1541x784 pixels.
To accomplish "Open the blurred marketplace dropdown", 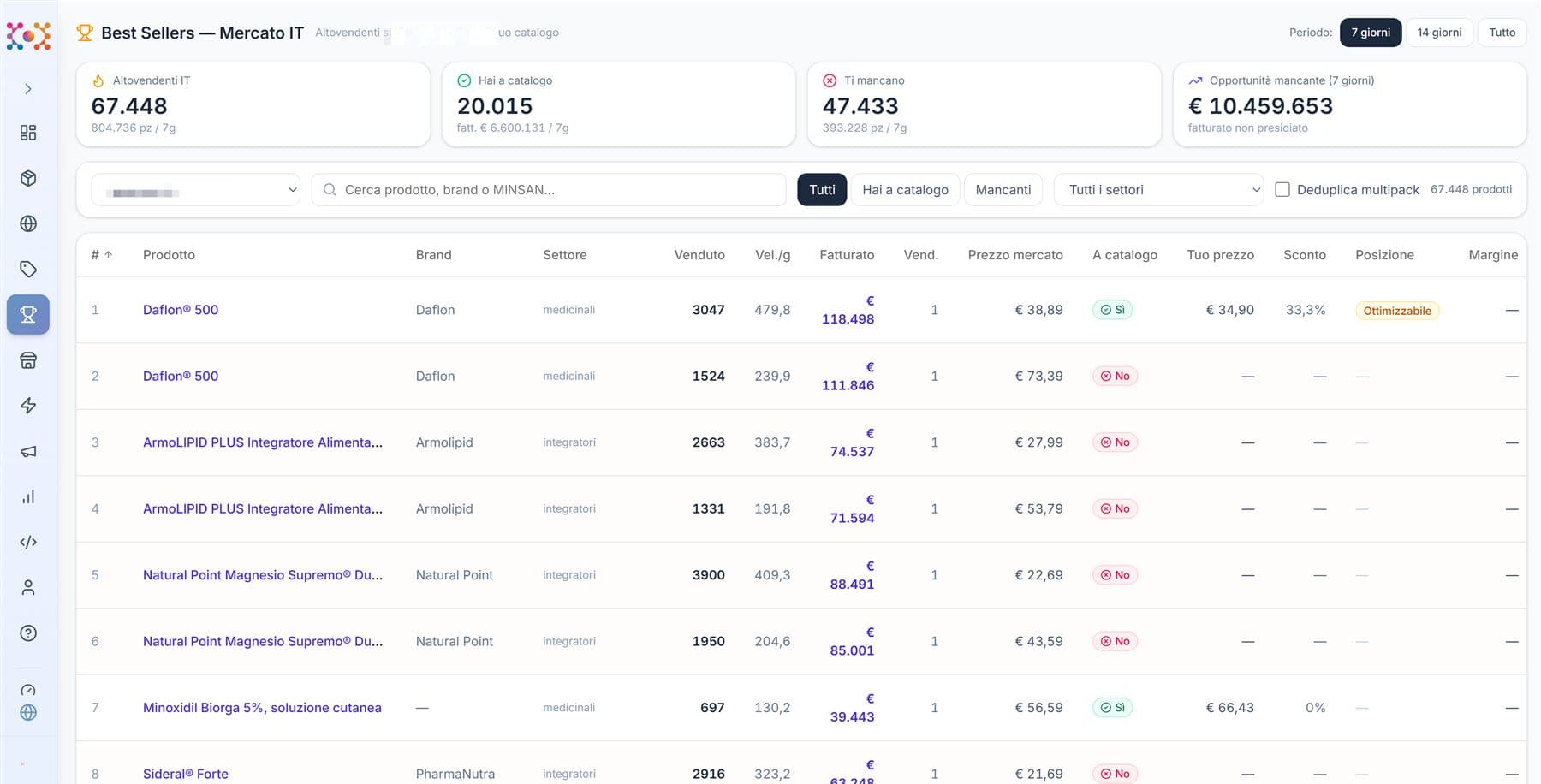I will click(x=196, y=189).
